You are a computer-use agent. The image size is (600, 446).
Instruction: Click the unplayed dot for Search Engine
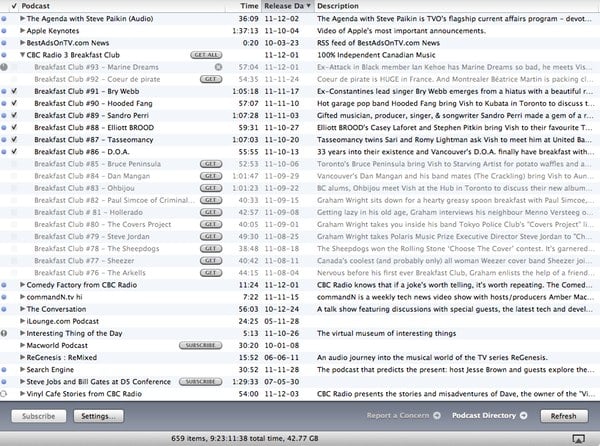(4, 370)
